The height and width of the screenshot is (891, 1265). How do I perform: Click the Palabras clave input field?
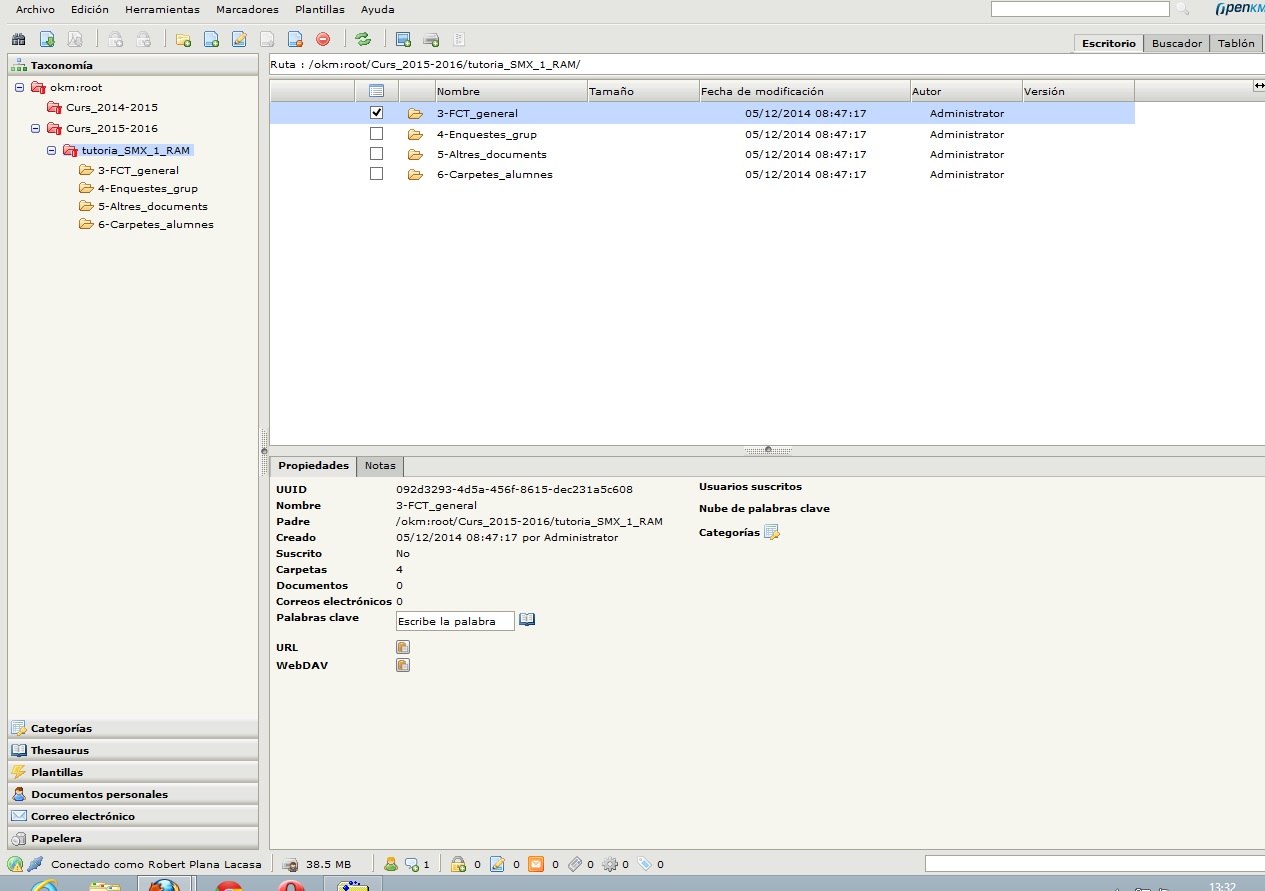tap(455, 621)
